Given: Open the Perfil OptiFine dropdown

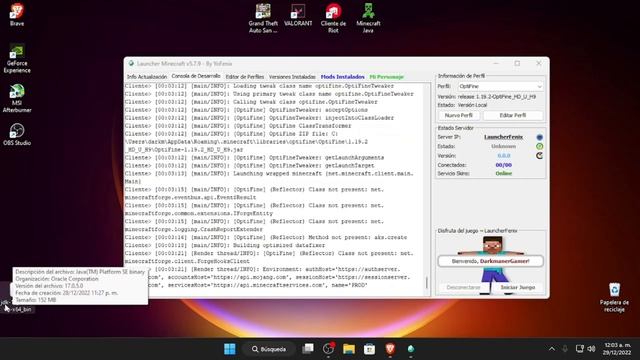Looking at the screenshot, I should [x=500, y=87].
